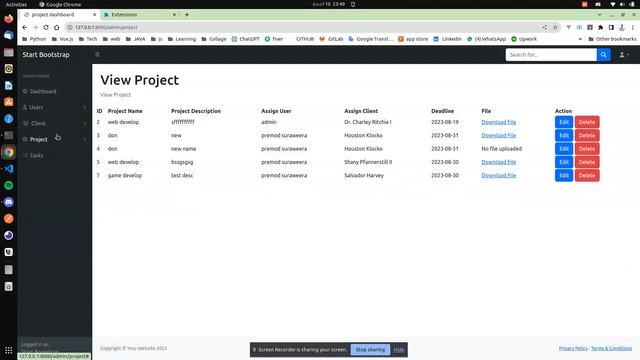Open a new Chrome tab
This screenshot has height=360, width=640.
tap(187, 15)
